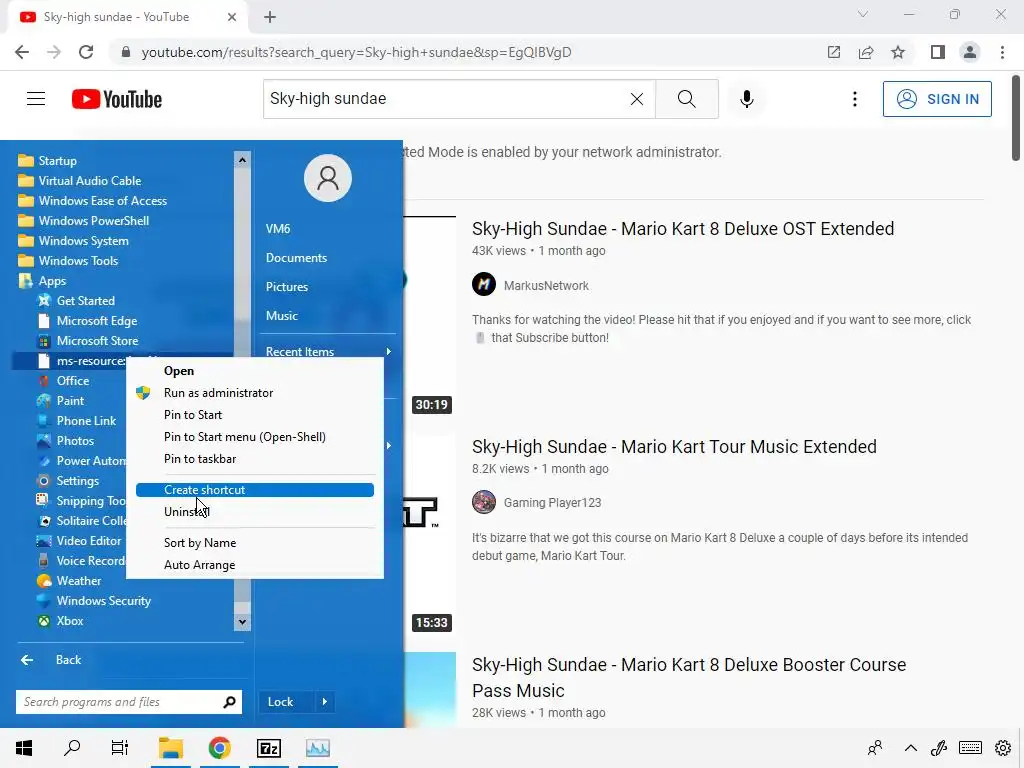Viewport: 1024px width, 768px height.
Task: Bookmark this page with the star icon
Action: [898, 52]
